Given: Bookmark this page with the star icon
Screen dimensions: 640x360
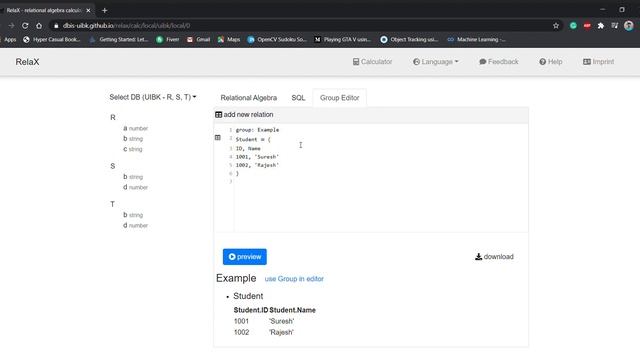Looking at the screenshot, I should click(x=556, y=25).
